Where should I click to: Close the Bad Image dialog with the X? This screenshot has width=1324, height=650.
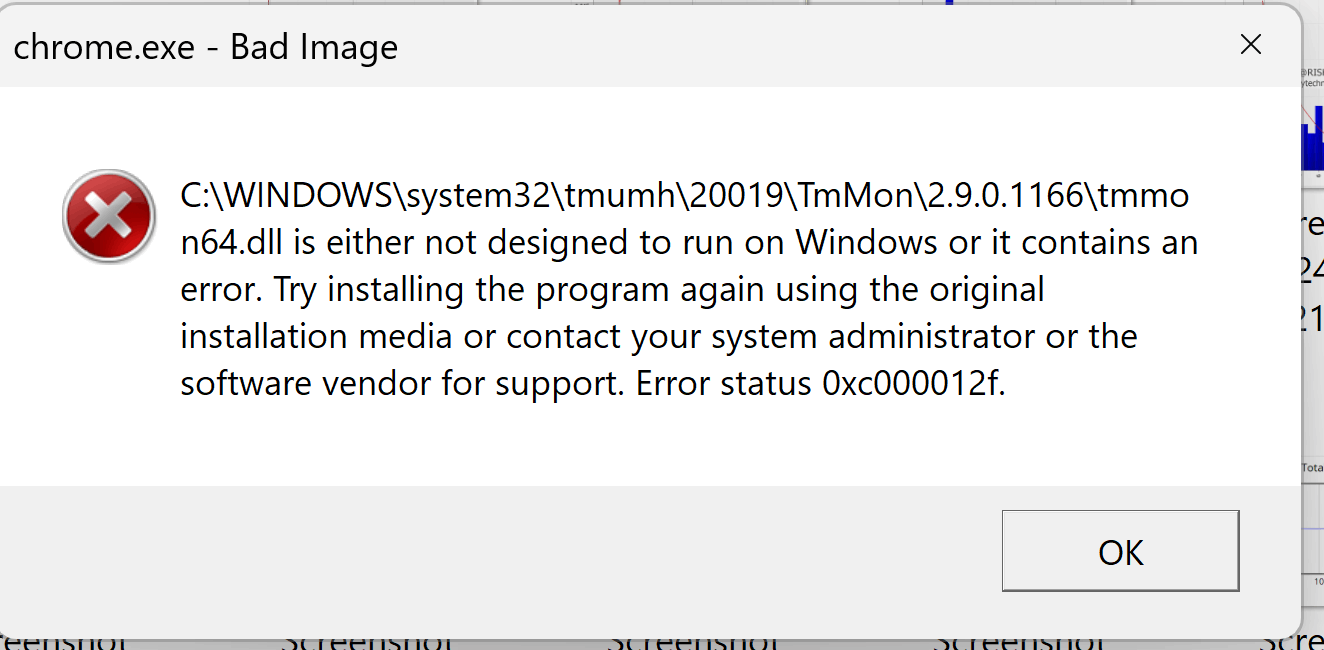1251,44
